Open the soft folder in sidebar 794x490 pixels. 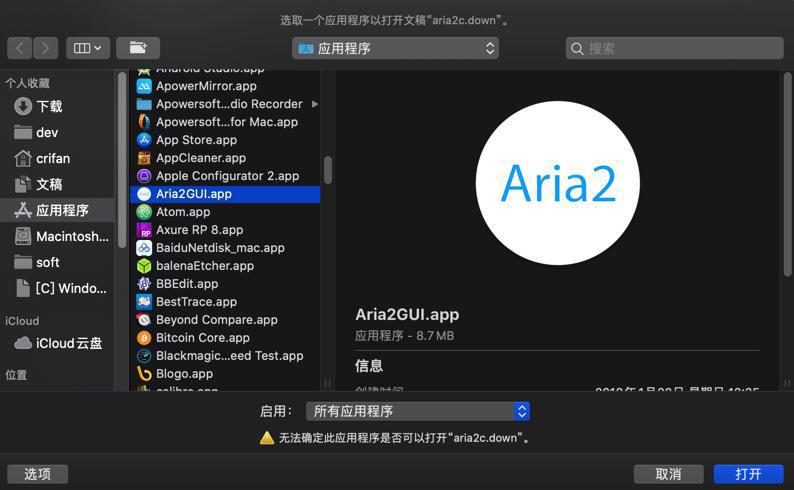pyautogui.click(x=57, y=262)
